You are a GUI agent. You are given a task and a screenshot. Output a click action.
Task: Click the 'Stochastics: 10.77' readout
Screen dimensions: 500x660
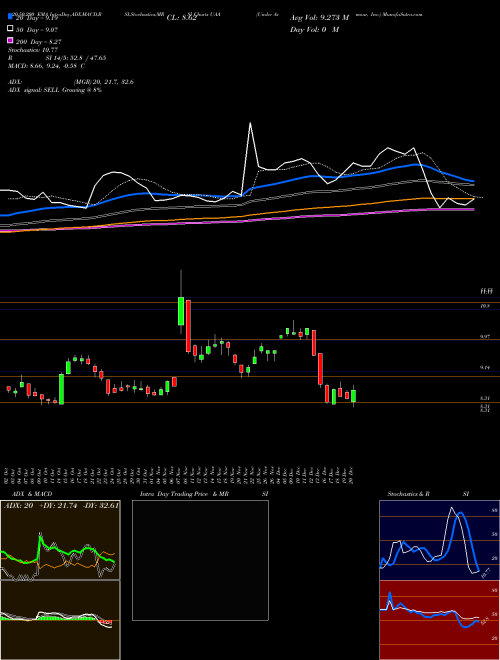pos(32,50)
